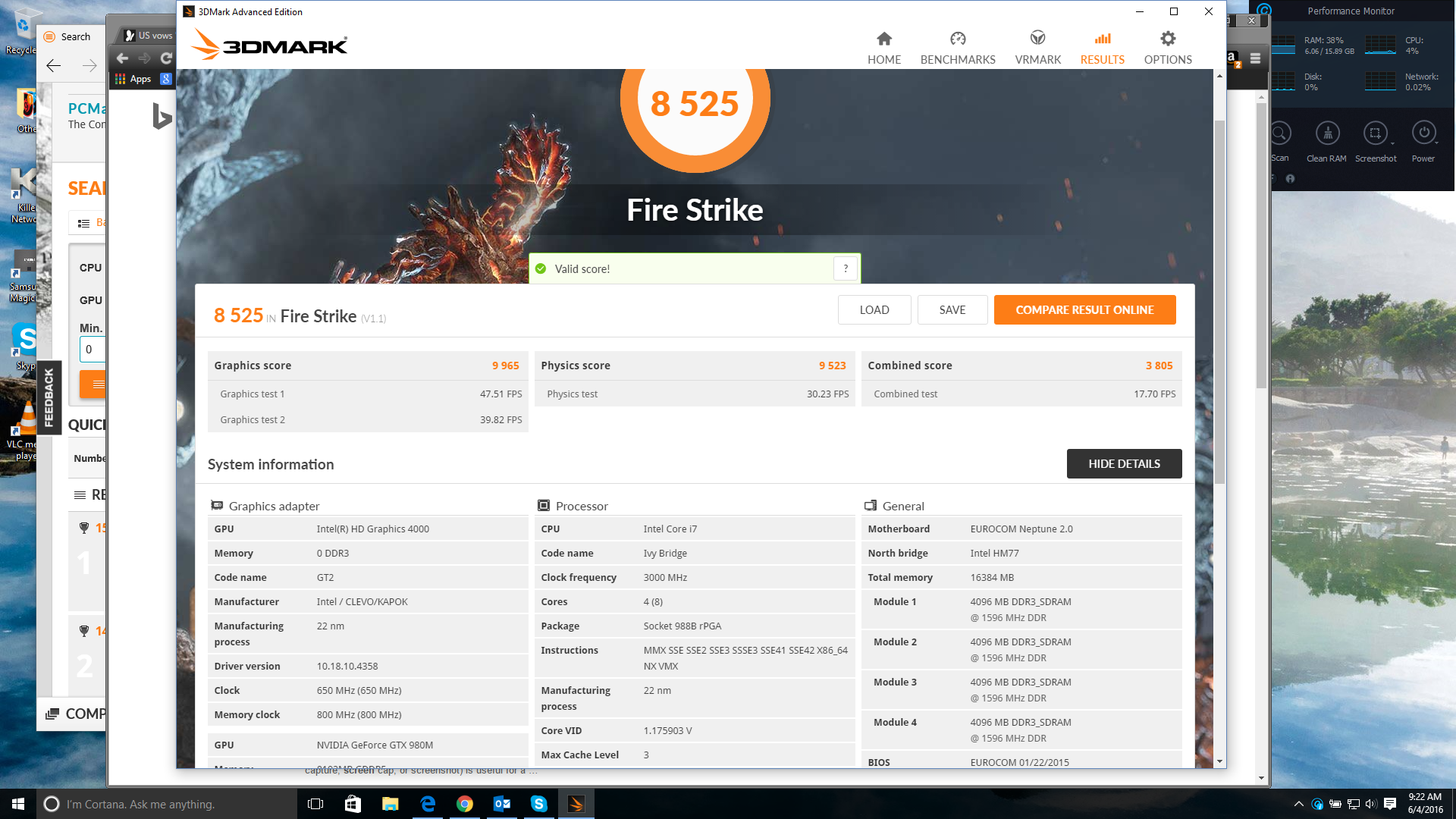1456x819 pixels.
Task: Open Outlook from the taskbar
Action: click(502, 804)
